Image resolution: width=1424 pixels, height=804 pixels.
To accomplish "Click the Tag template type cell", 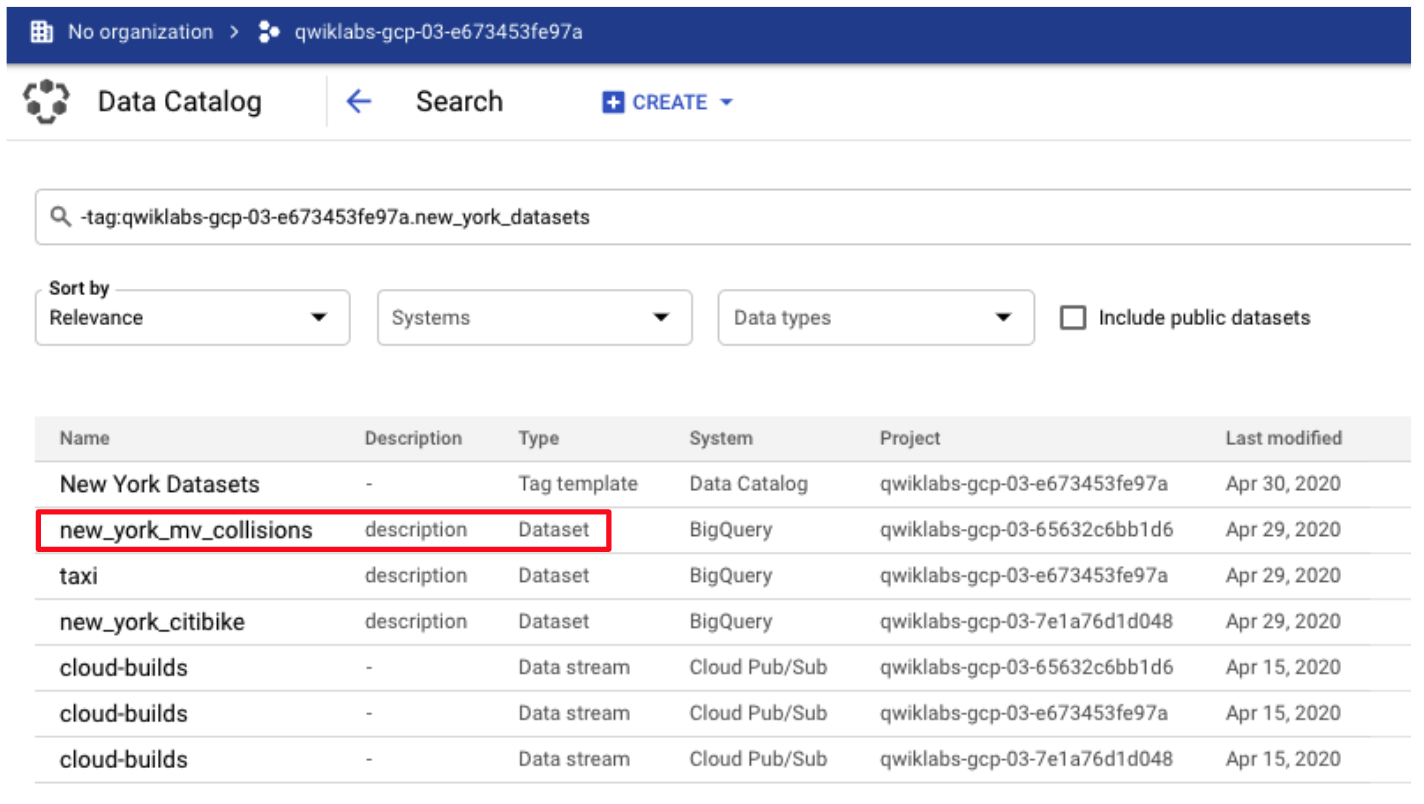I will (x=578, y=484).
